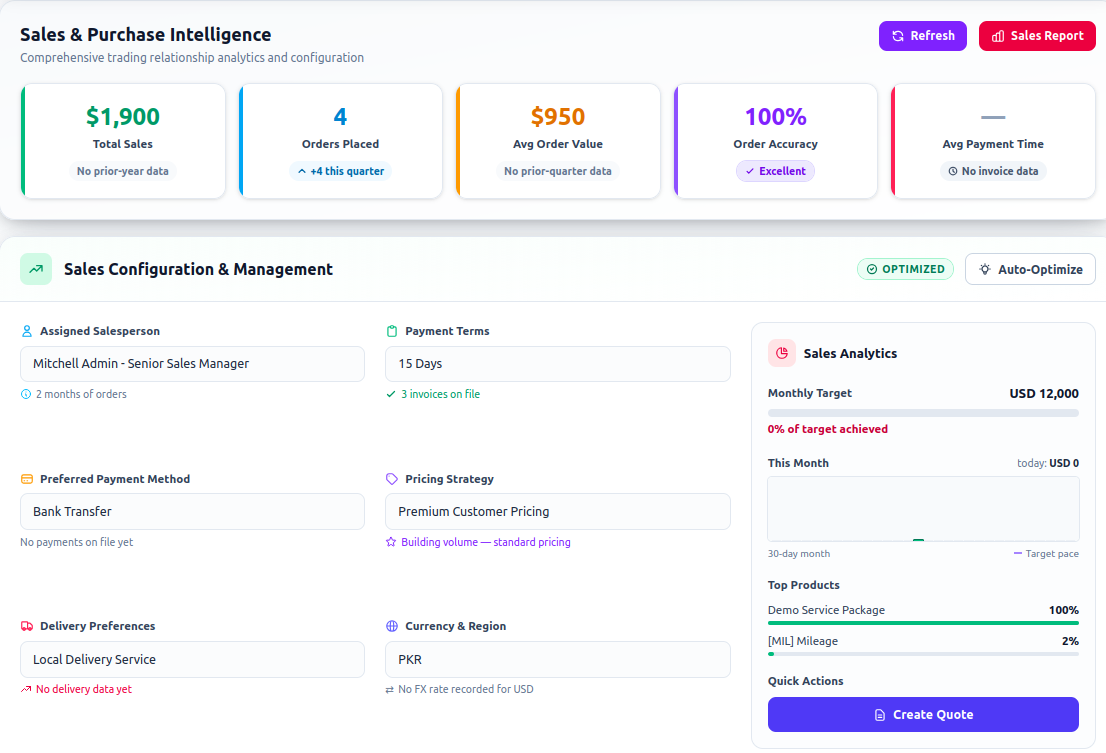Click the person icon next to Assigned Salesperson
Screen dimensions: 1106x753
(x=27, y=331)
